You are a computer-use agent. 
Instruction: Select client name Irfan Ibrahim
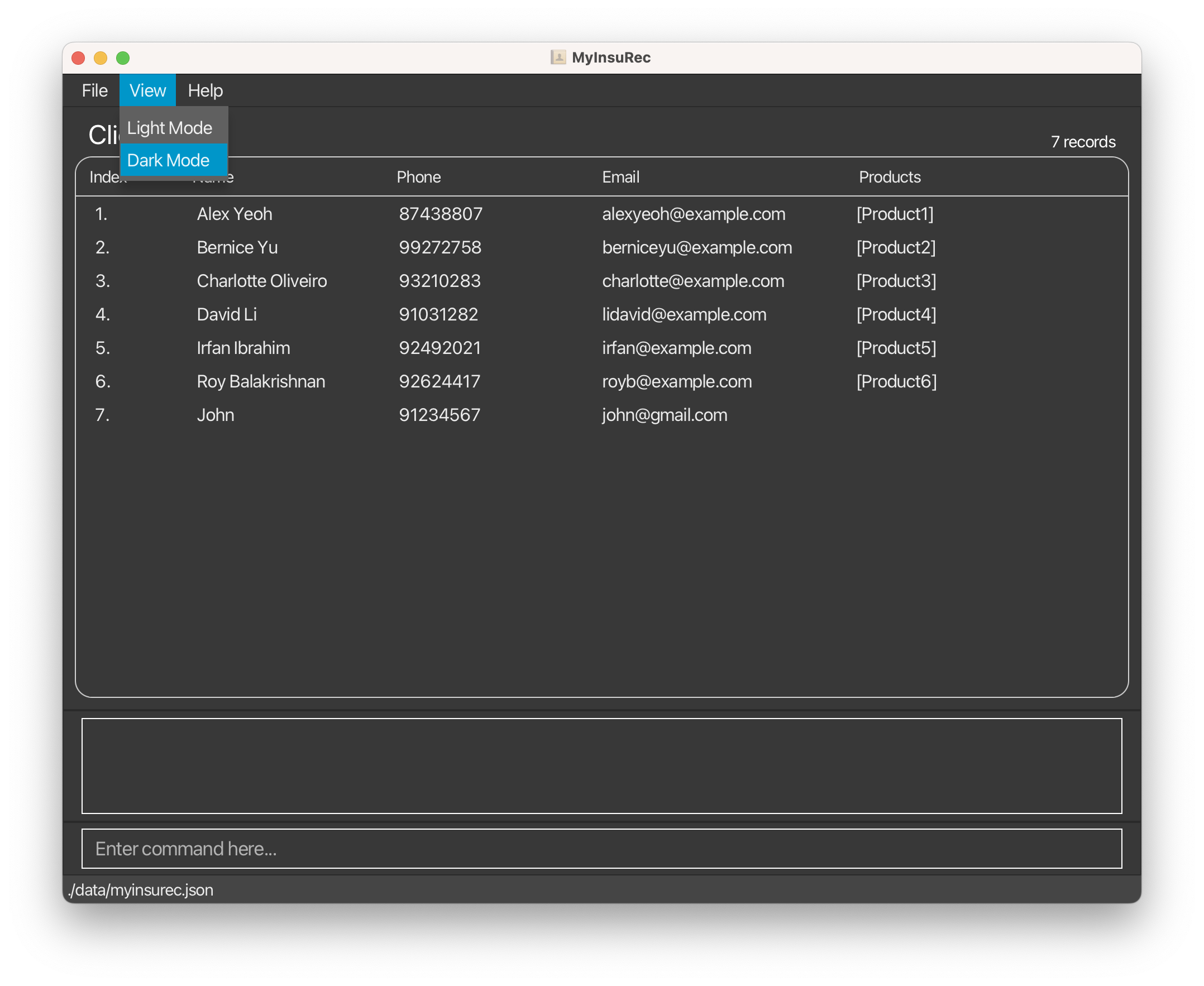point(243,348)
